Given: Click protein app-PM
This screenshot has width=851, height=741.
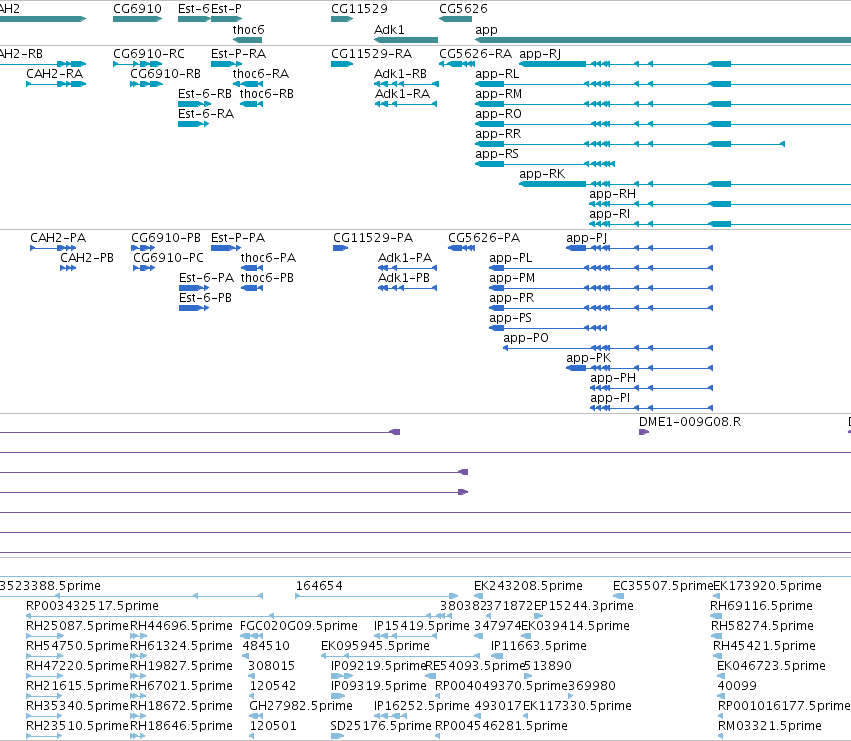Looking at the screenshot, I should [x=512, y=278].
